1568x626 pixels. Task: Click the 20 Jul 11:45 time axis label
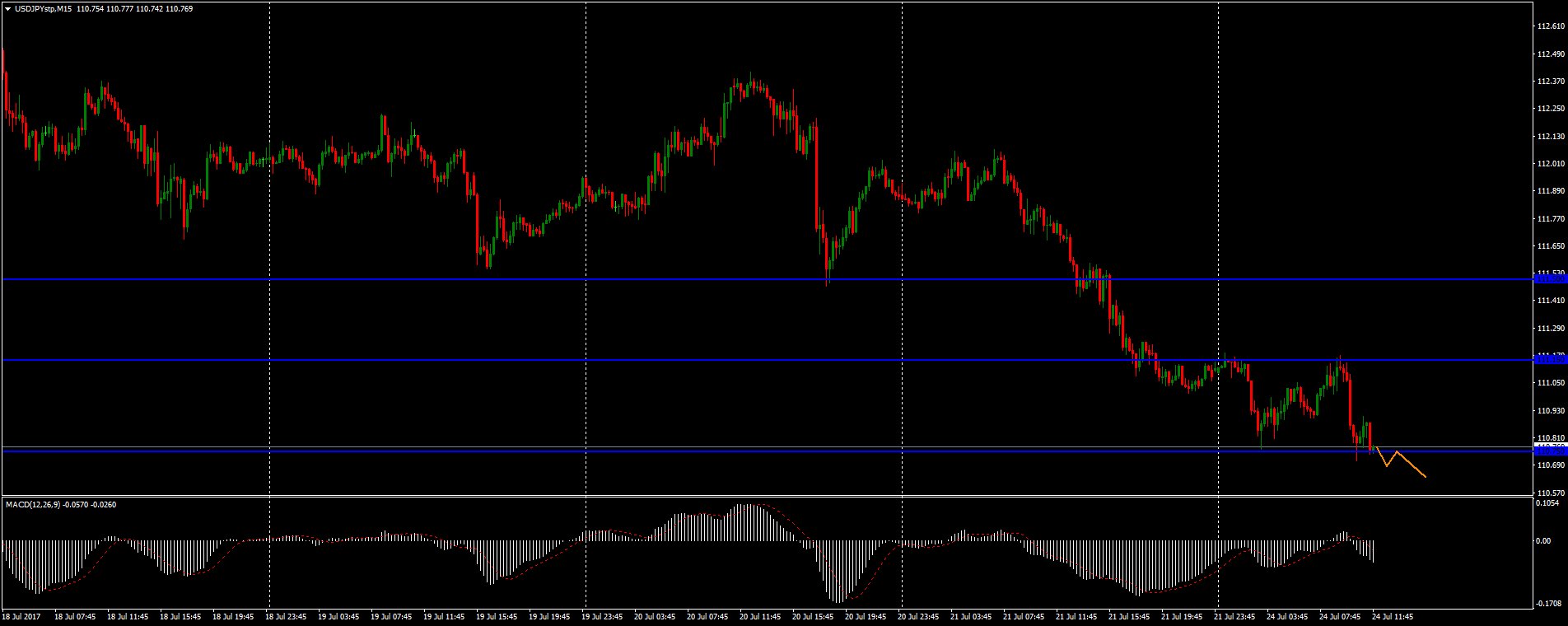pos(758,615)
